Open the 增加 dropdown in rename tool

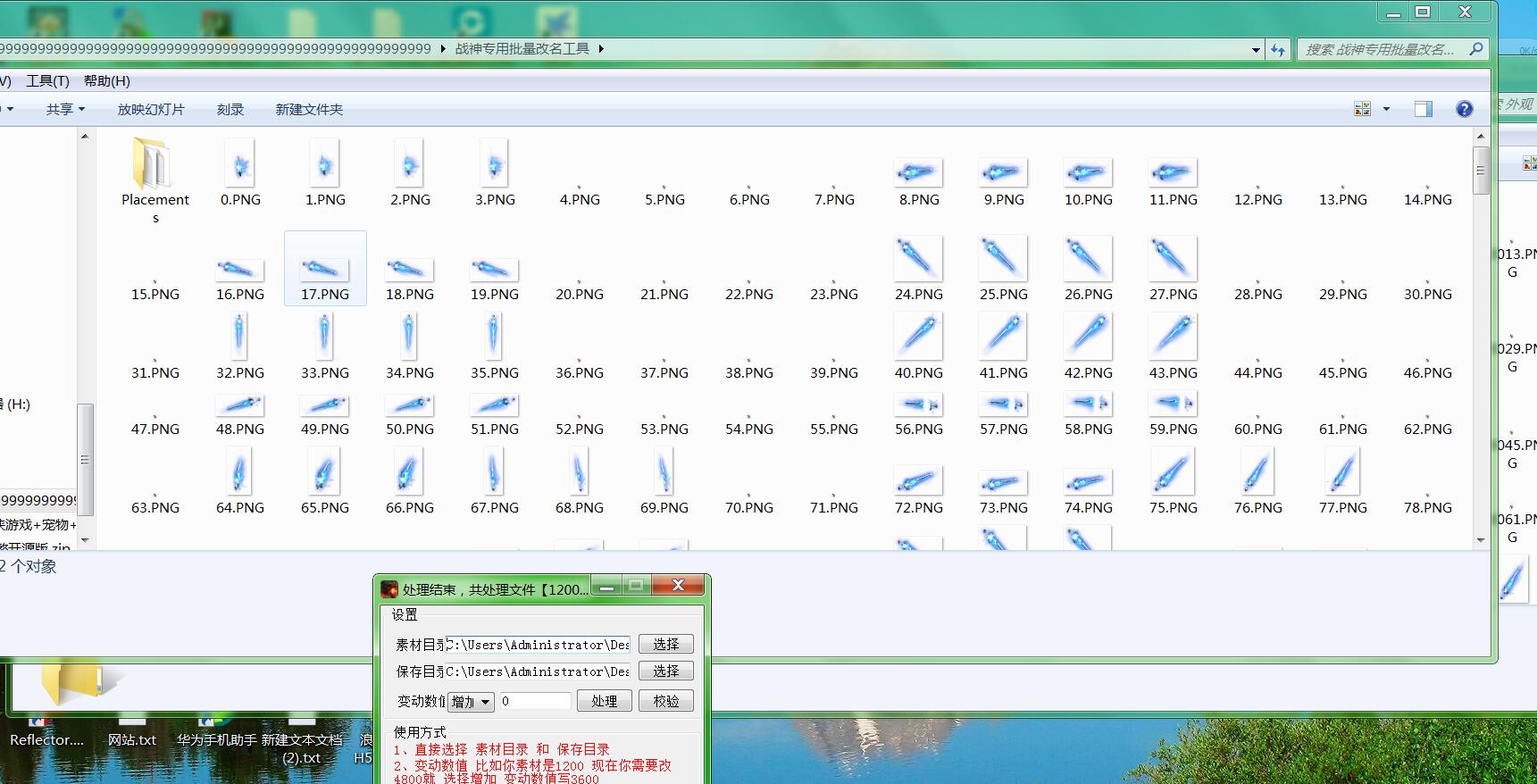[471, 702]
